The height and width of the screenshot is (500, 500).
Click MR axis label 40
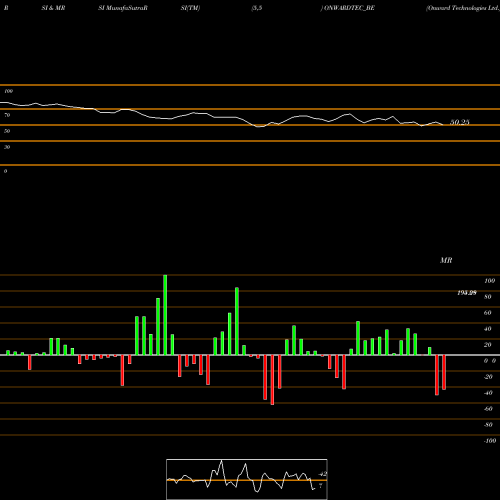[488, 329]
